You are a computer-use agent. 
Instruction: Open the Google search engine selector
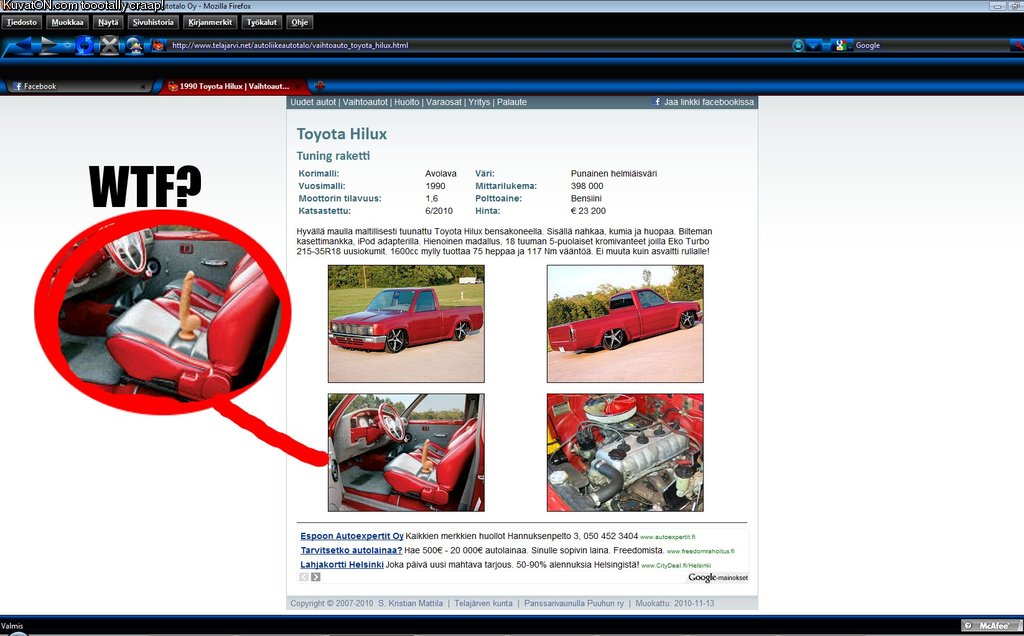[842, 45]
